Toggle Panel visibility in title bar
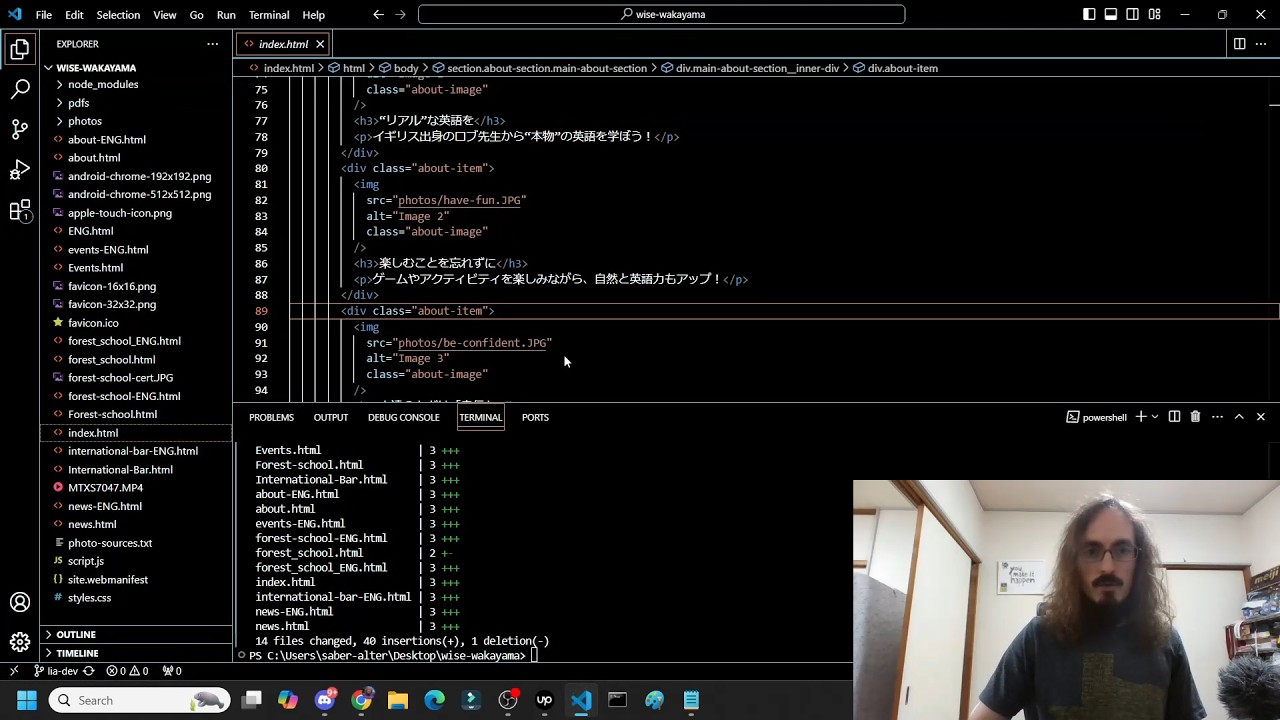 point(1111,15)
